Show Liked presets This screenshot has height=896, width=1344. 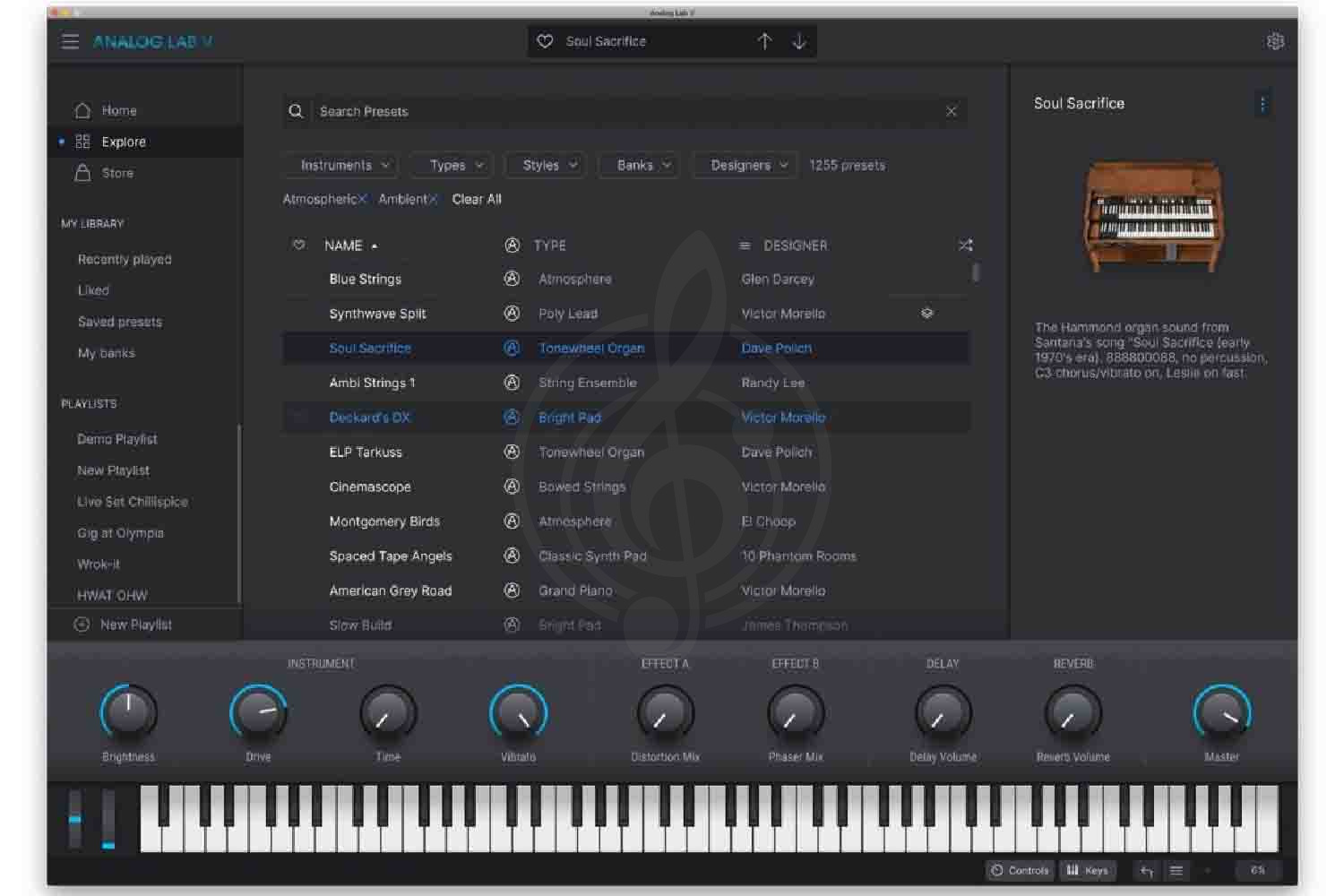click(93, 290)
